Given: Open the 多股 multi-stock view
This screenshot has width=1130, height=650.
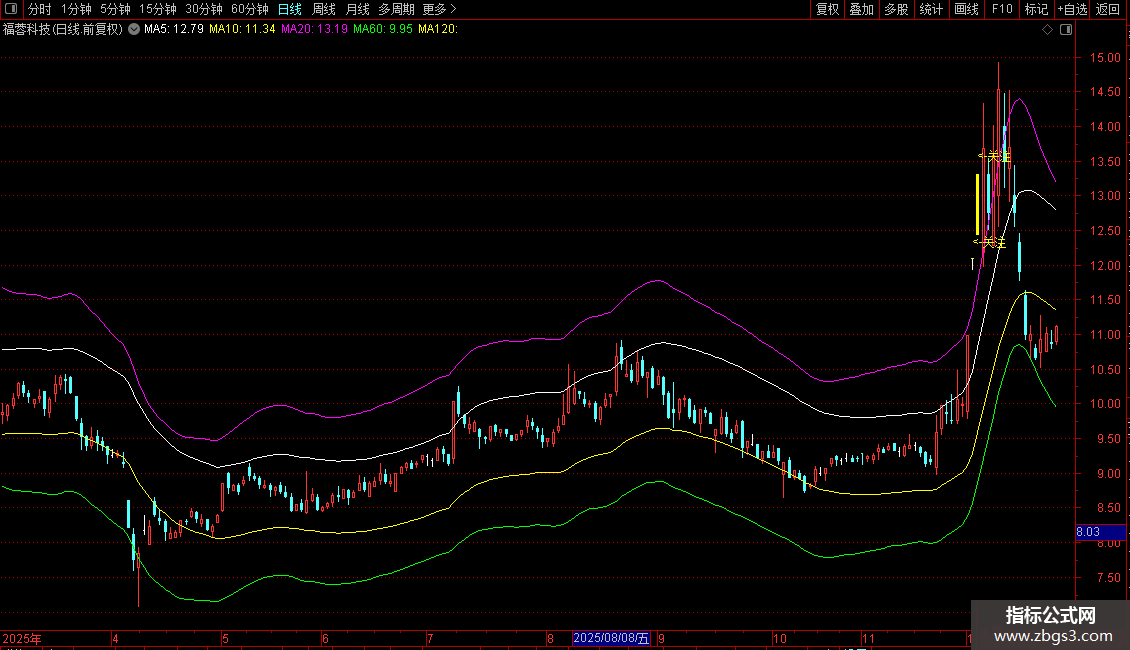Looking at the screenshot, I should 896,9.
